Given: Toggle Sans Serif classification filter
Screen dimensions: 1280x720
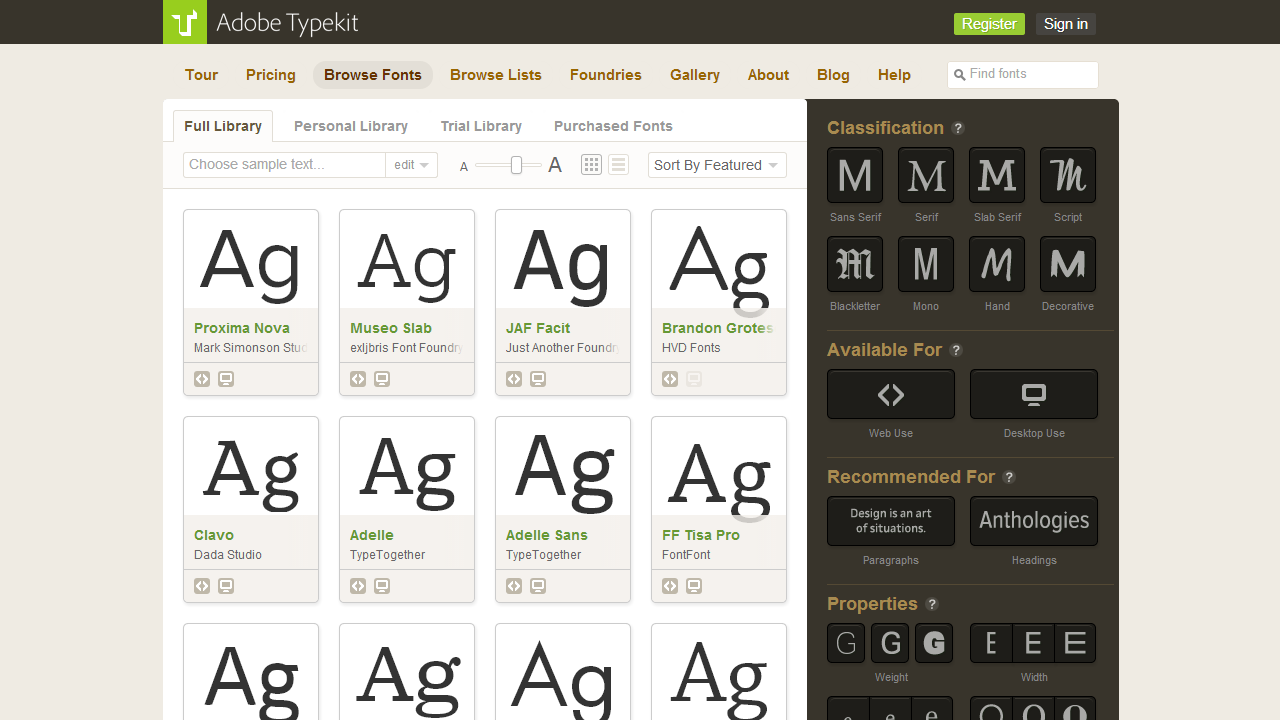Looking at the screenshot, I should (855, 175).
